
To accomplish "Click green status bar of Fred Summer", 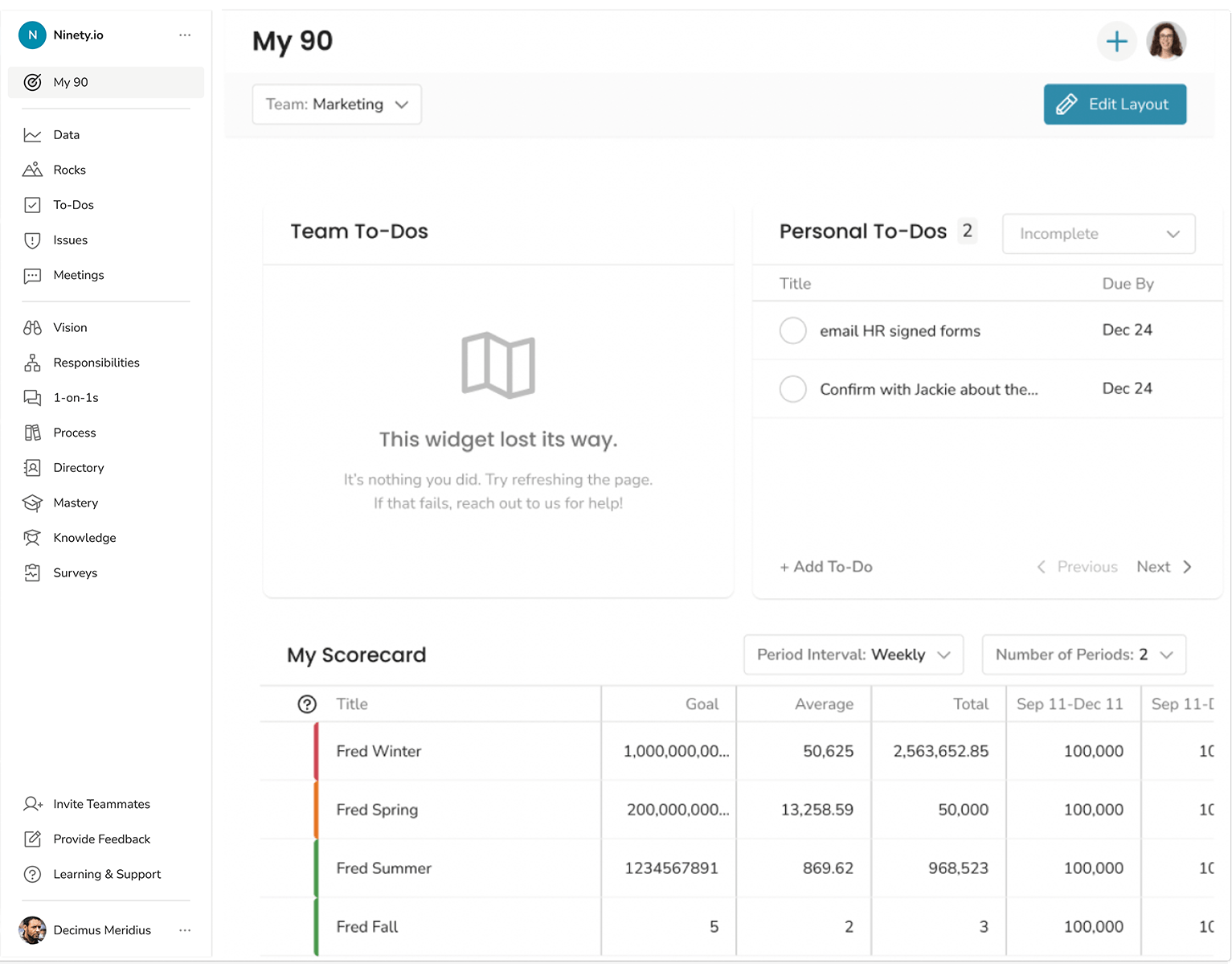I will point(316,868).
